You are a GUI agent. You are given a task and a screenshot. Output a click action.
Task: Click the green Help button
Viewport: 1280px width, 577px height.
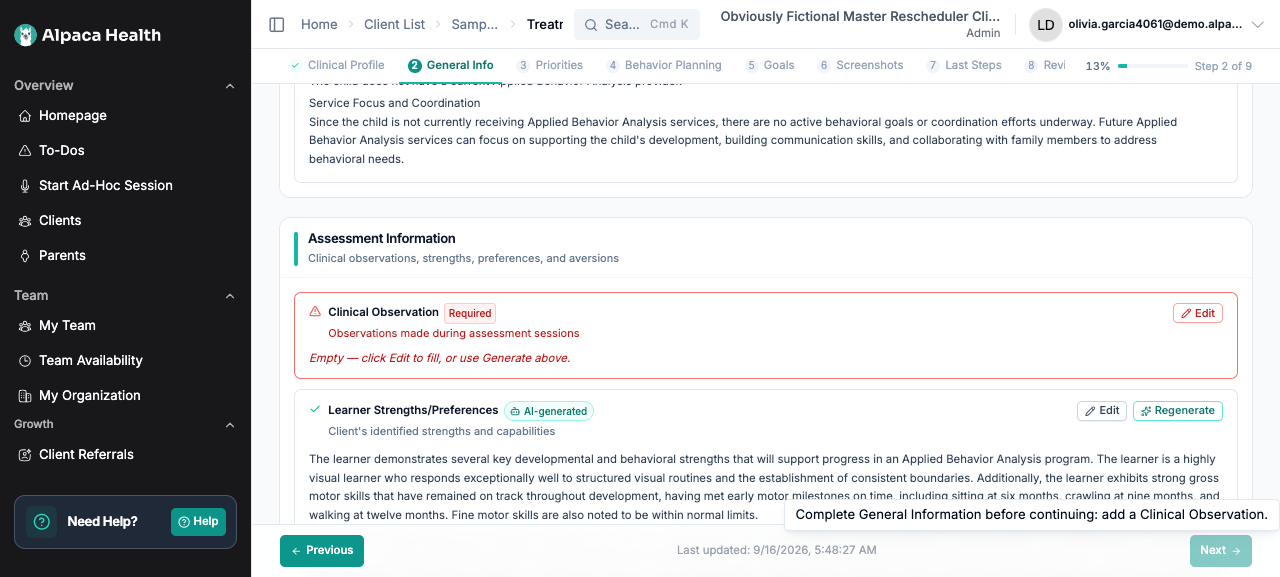[x=198, y=522]
